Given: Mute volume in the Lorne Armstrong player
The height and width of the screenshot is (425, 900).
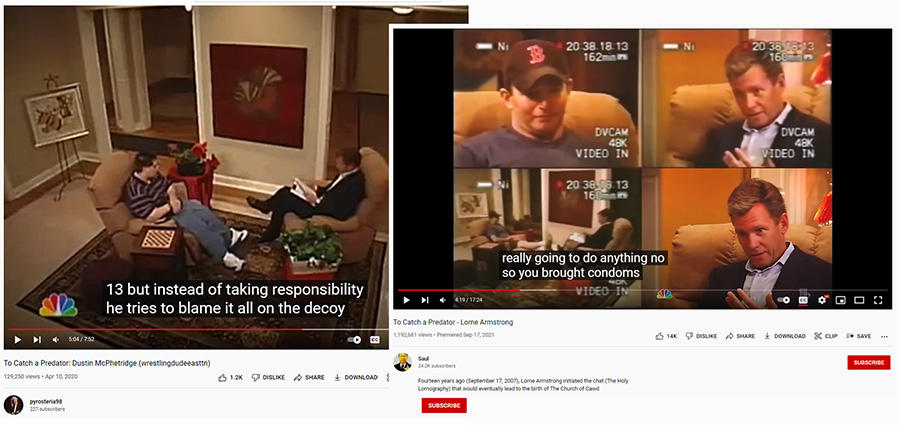Looking at the screenshot, I should click(x=443, y=300).
